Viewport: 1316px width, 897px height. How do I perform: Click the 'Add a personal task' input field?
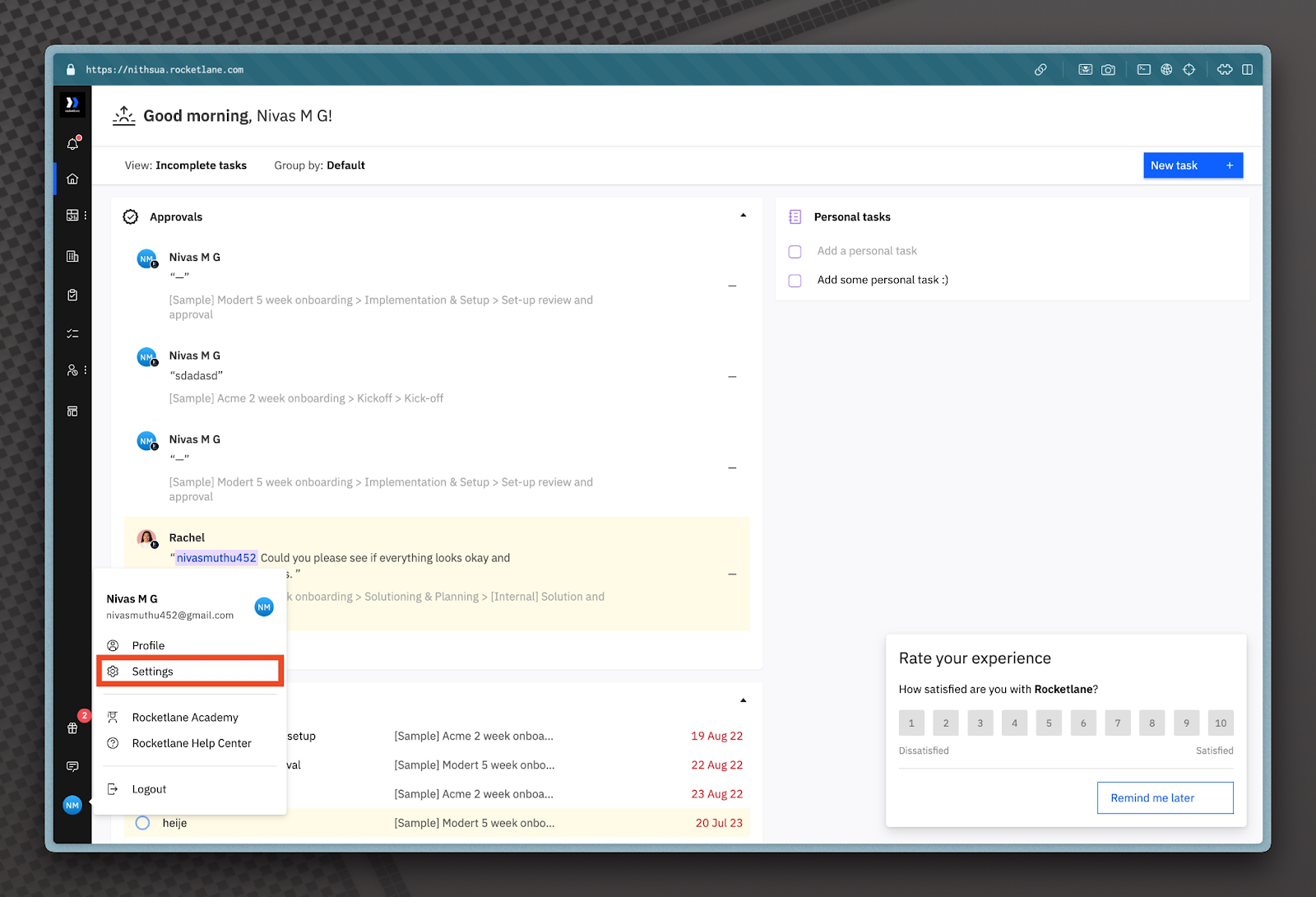(867, 251)
